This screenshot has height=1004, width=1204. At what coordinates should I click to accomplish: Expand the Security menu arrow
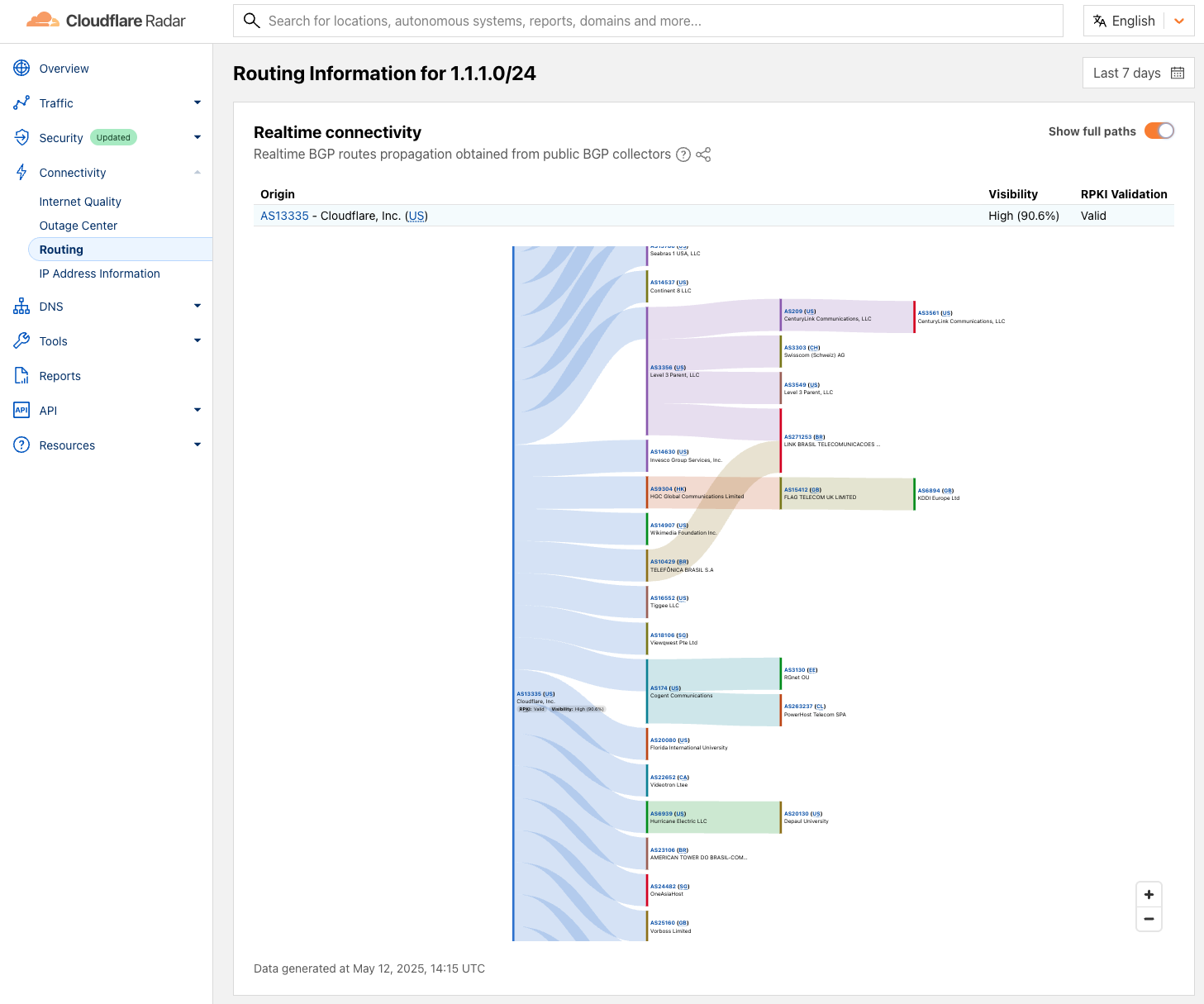pos(197,137)
